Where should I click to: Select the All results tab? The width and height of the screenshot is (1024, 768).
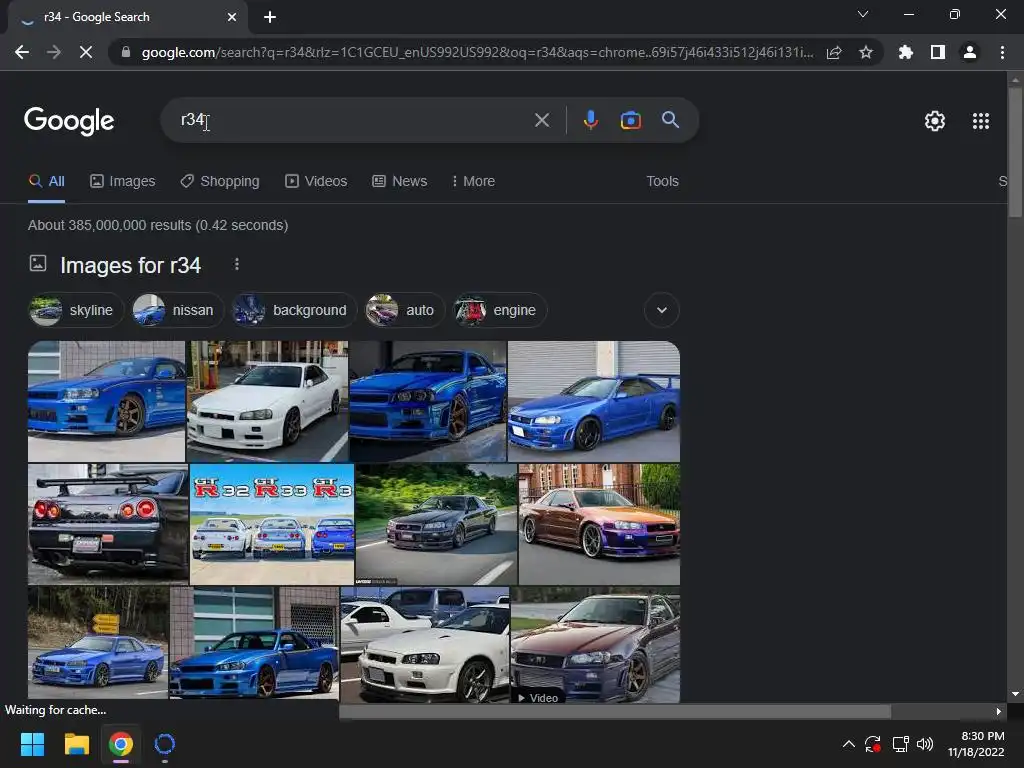pyautogui.click(x=46, y=182)
